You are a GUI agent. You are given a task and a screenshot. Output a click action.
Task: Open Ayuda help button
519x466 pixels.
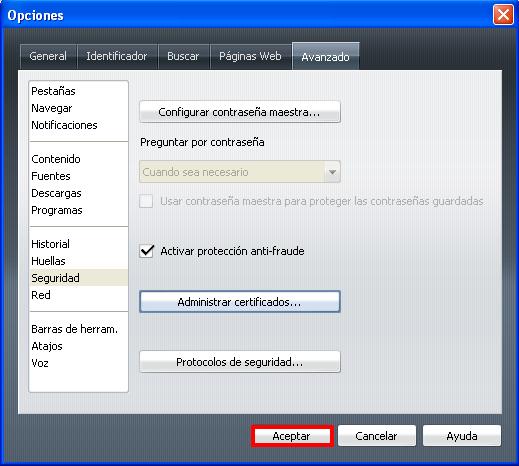tap(462, 436)
